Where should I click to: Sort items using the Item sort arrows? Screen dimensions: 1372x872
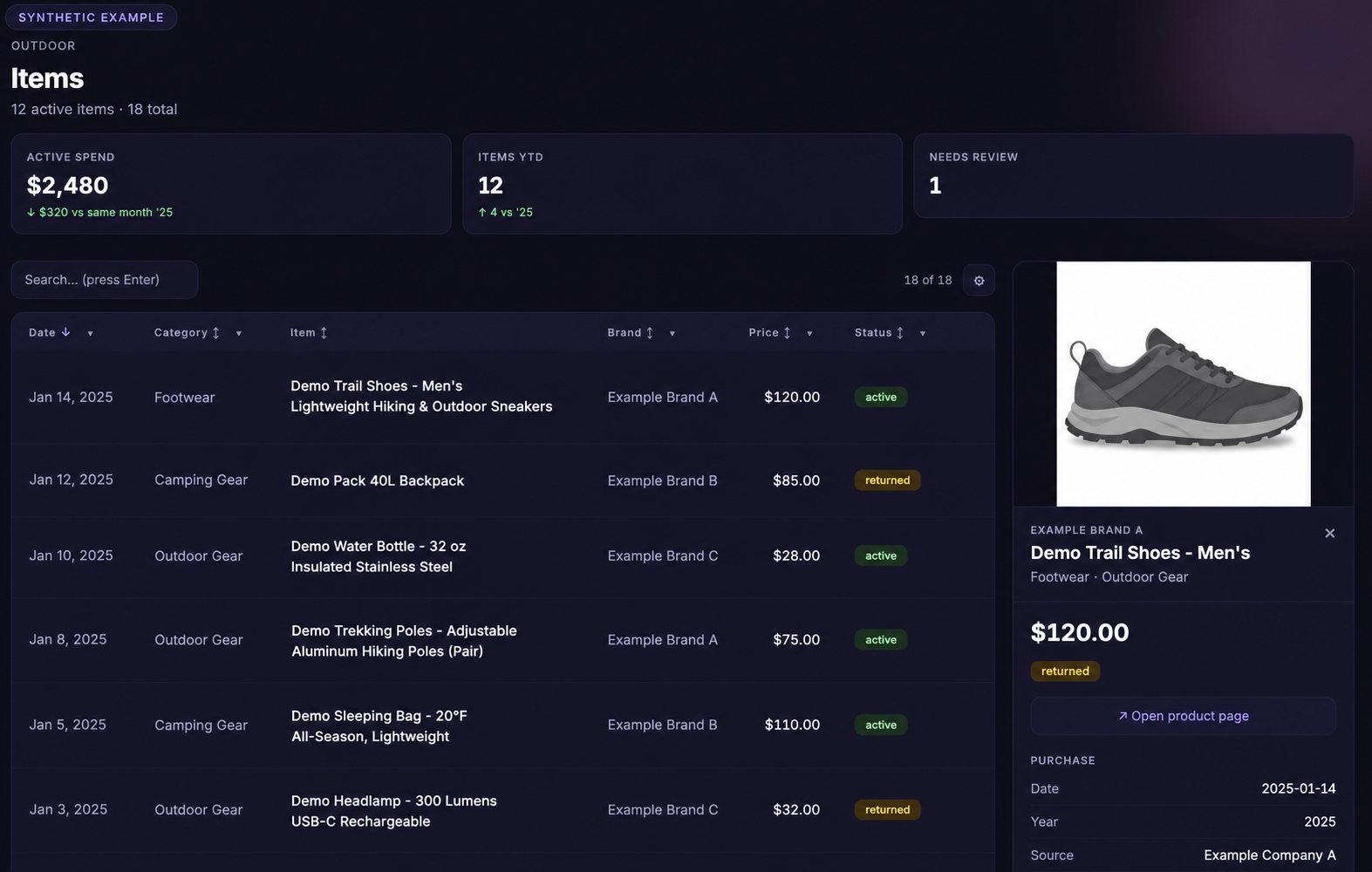pyautogui.click(x=324, y=333)
